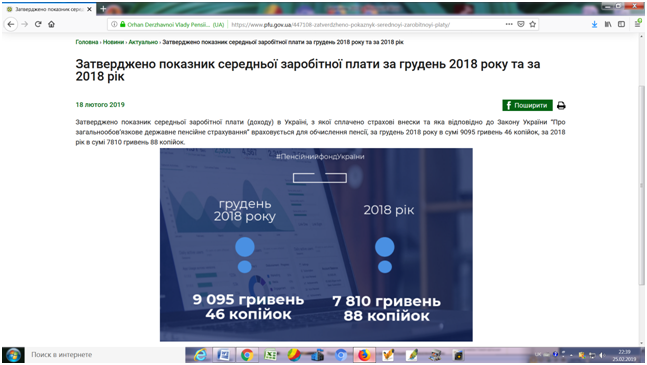The image size is (647, 365).
Task: Open Firefox hamburger menu
Action: pos(638,24)
